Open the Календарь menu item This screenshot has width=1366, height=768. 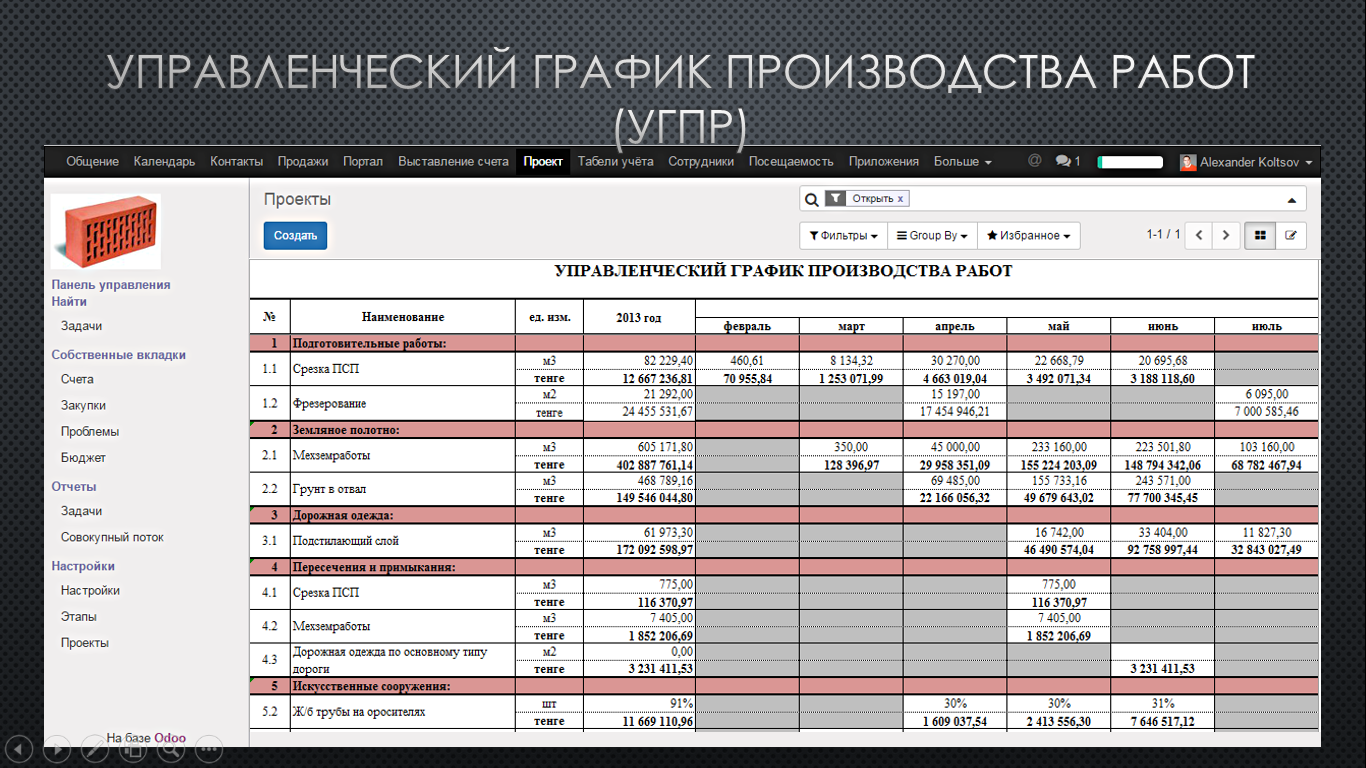pos(165,161)
